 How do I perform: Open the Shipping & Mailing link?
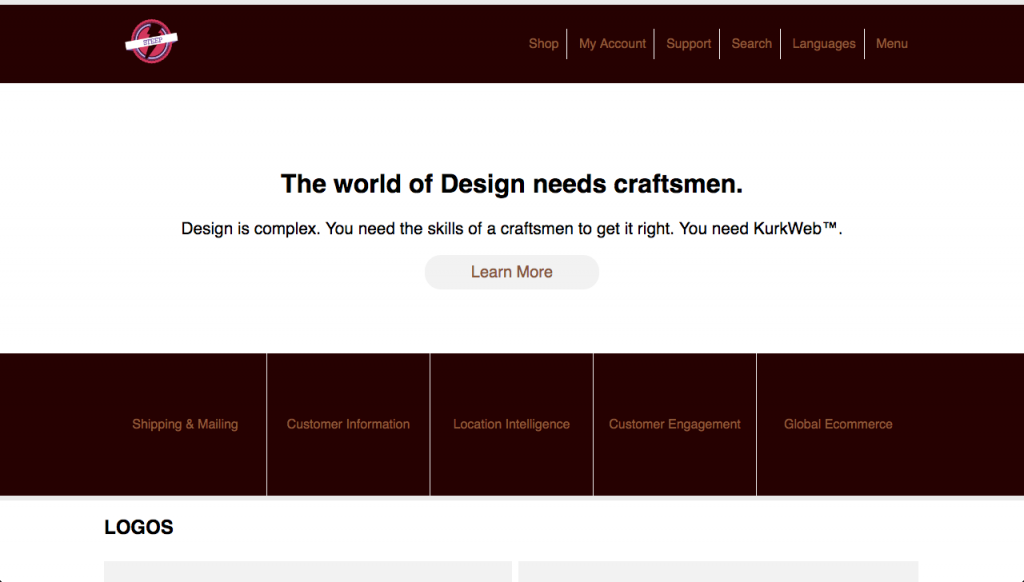point(185,424)
